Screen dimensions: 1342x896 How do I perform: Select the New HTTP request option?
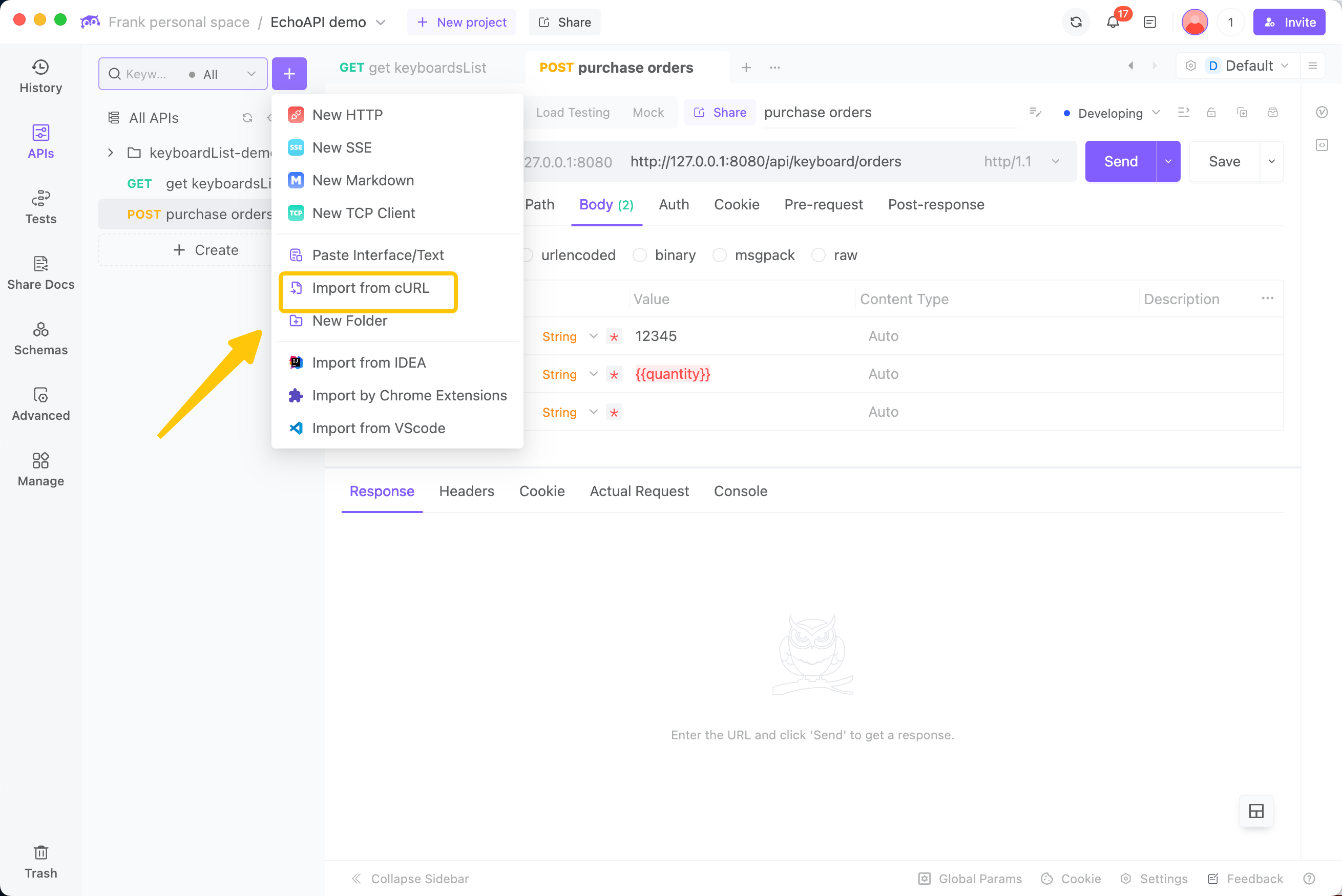click(347, 115)
